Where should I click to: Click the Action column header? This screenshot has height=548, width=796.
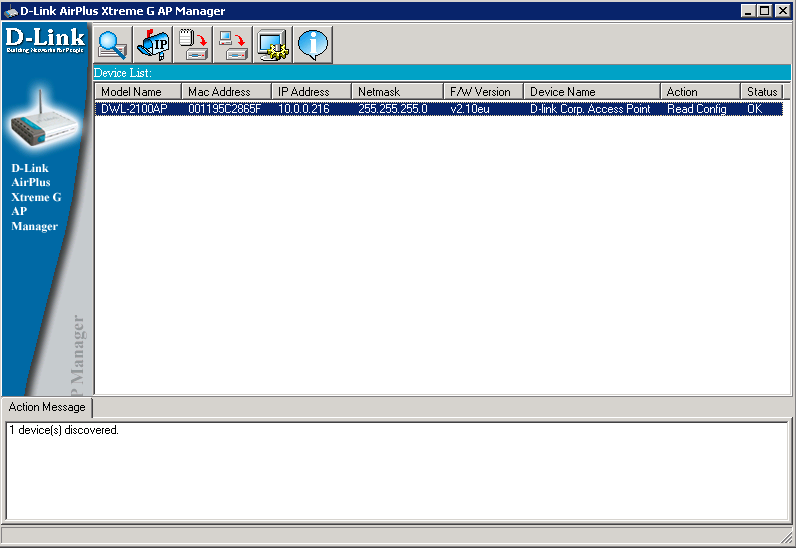(701, 92)
